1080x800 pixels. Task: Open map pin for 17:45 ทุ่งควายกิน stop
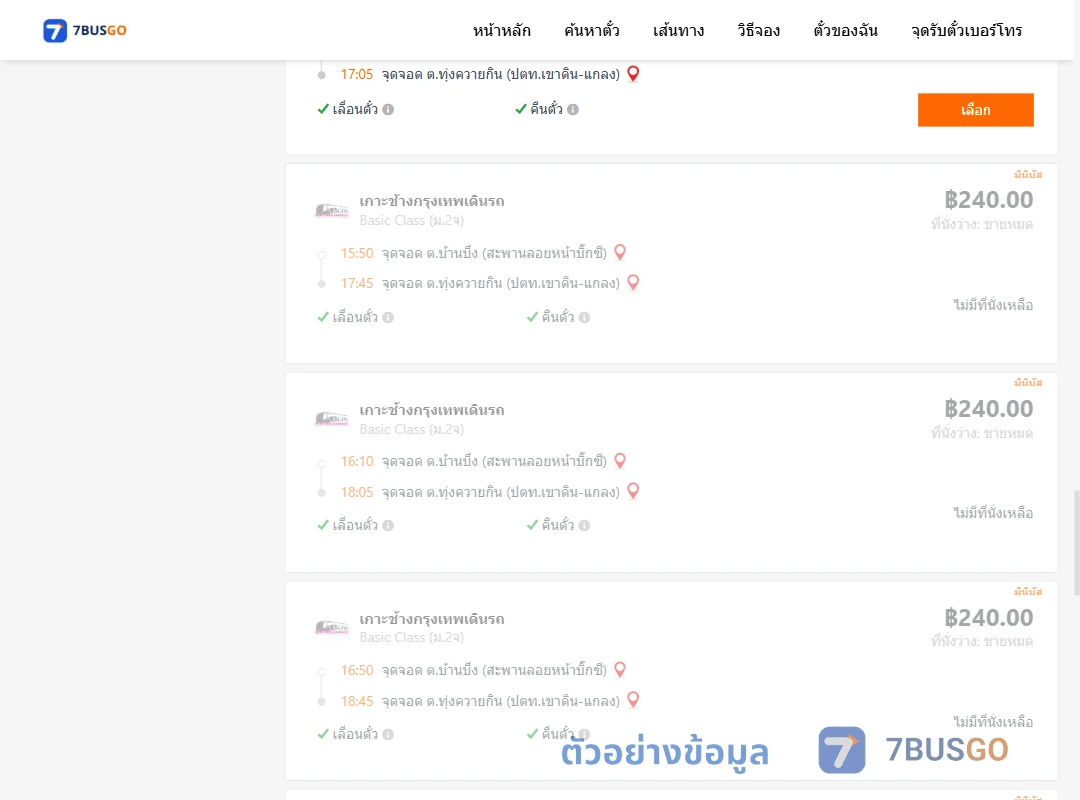click(633, 283)
